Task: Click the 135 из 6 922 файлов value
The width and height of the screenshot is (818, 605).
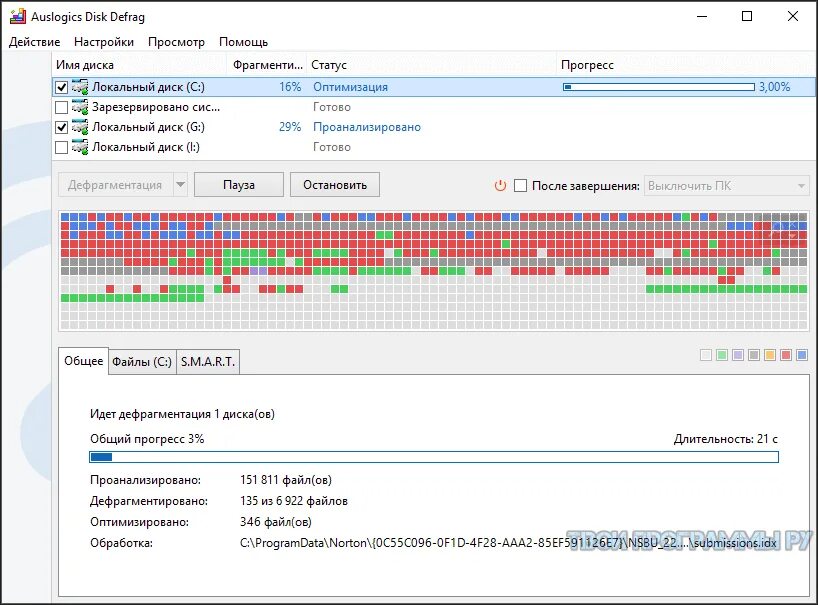Action: [294, 501]
